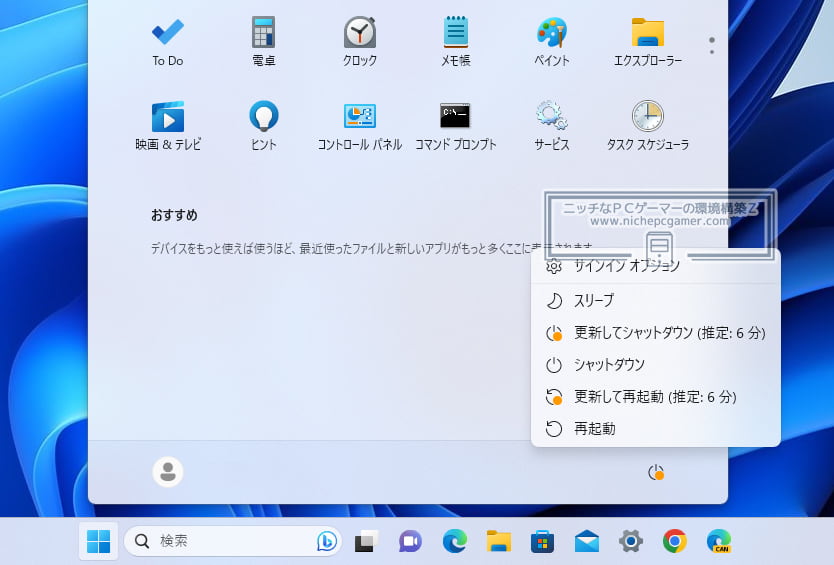The height and width of the screenshot is (565, 834).
Task: Launch the ペイント paint app
Action: point(551,40)
